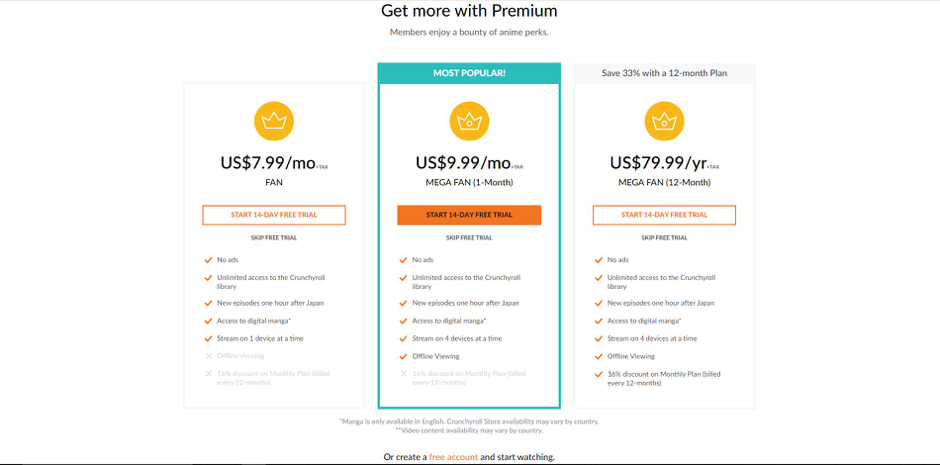Image resolution: width=940 pixels, height=465 pixels.
Task: Skip free trial under MEGA FAN 12-Month
Action: coord(664,238)
